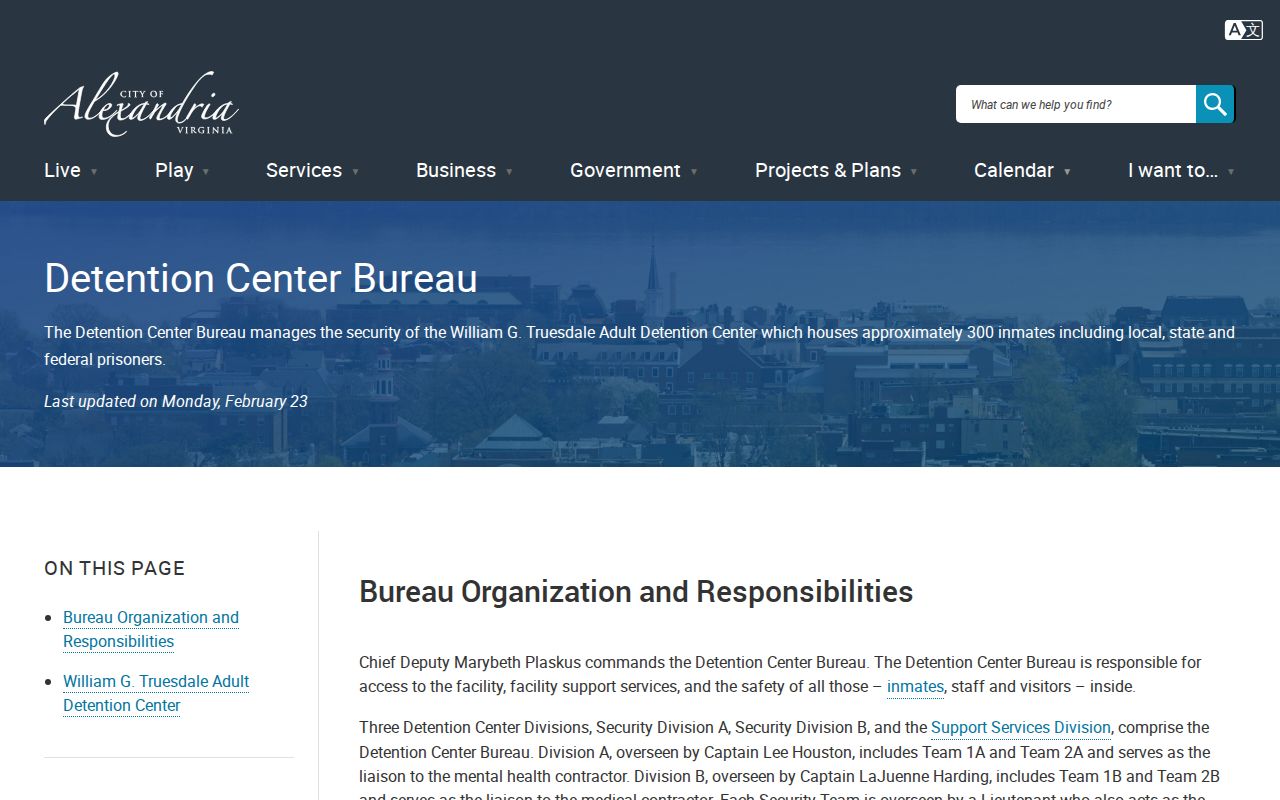Click the City of Alexandria logo
The image size is (1280, 800).
(141, 104)
